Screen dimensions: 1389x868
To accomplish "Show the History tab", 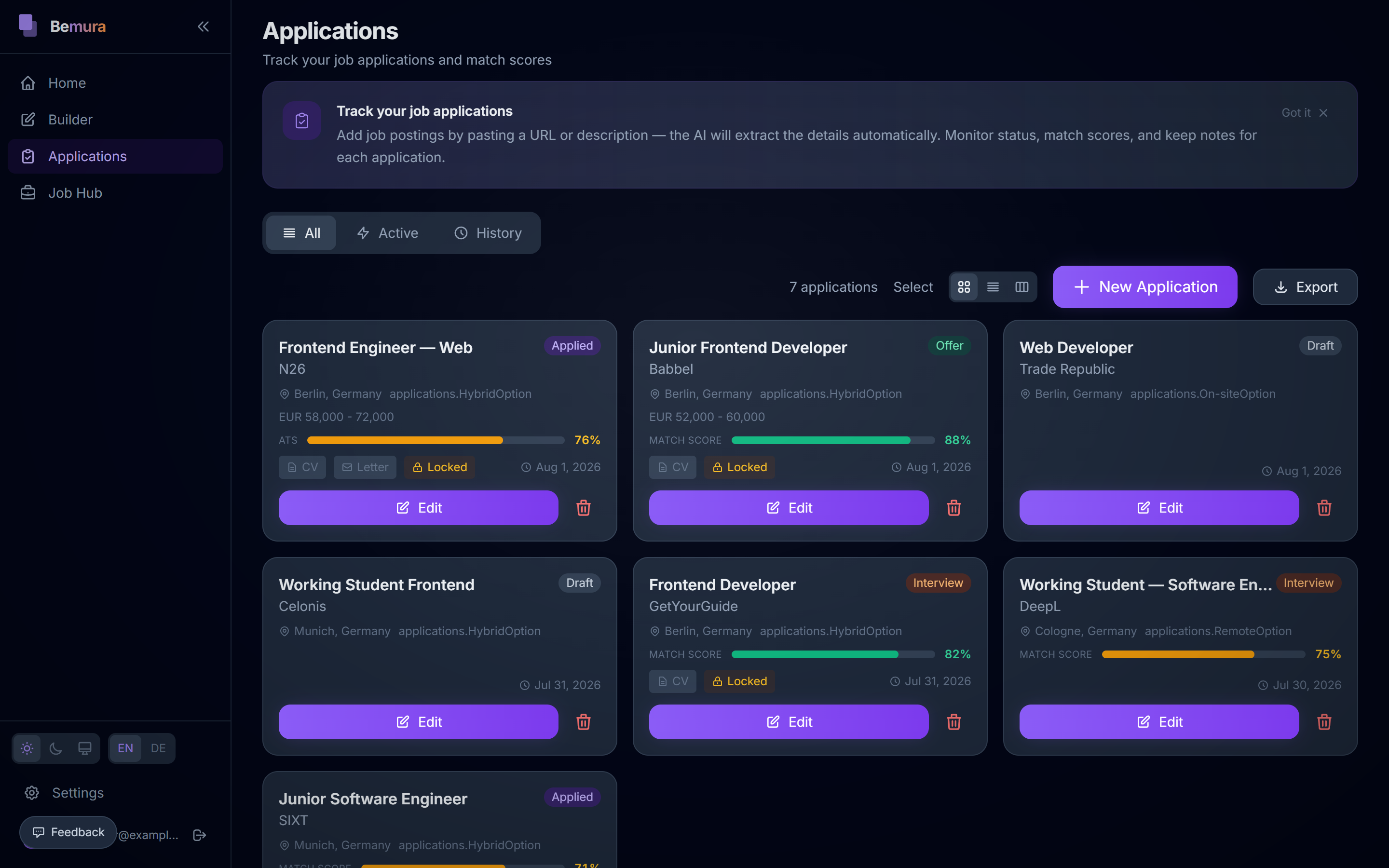I will [x=488, y=233].
